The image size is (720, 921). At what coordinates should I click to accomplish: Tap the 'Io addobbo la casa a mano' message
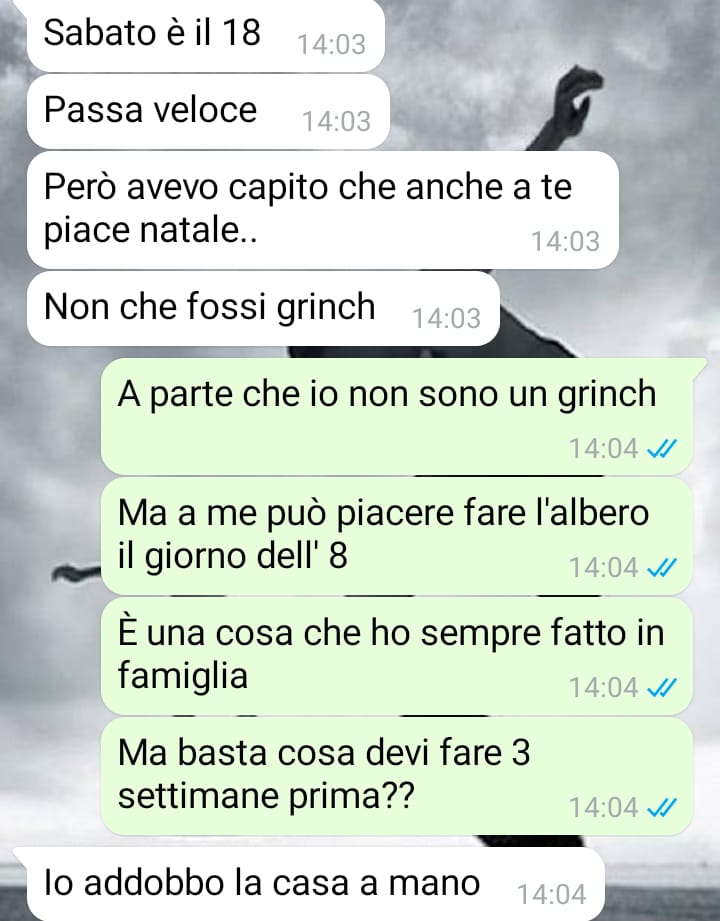point(308,884)
